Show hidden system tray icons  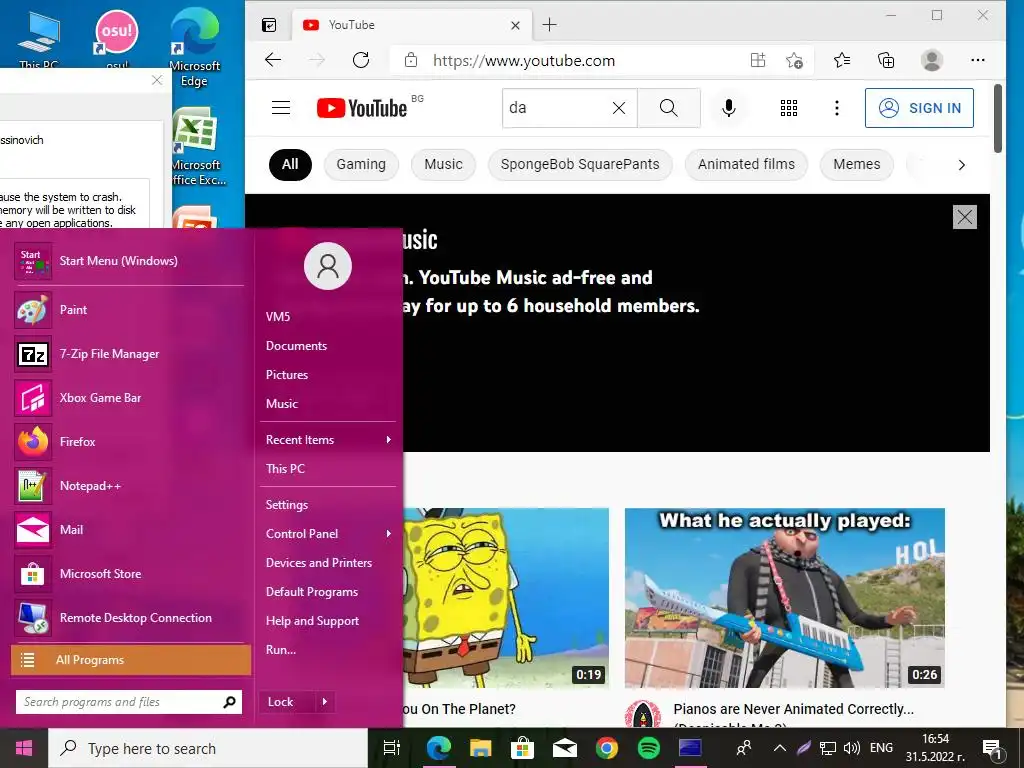[x=780, y=748]
